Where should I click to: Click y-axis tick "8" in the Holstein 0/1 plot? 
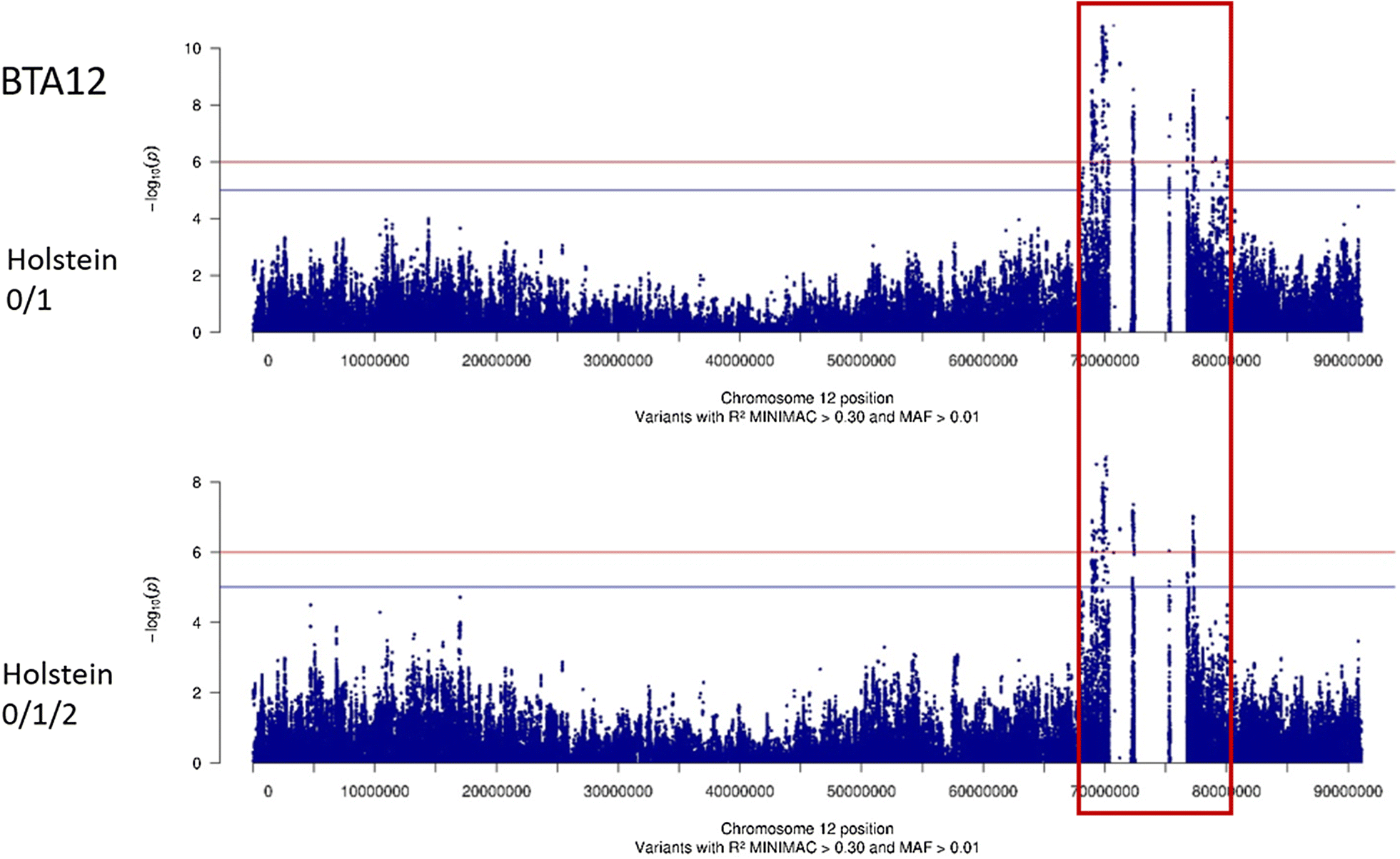196,105
